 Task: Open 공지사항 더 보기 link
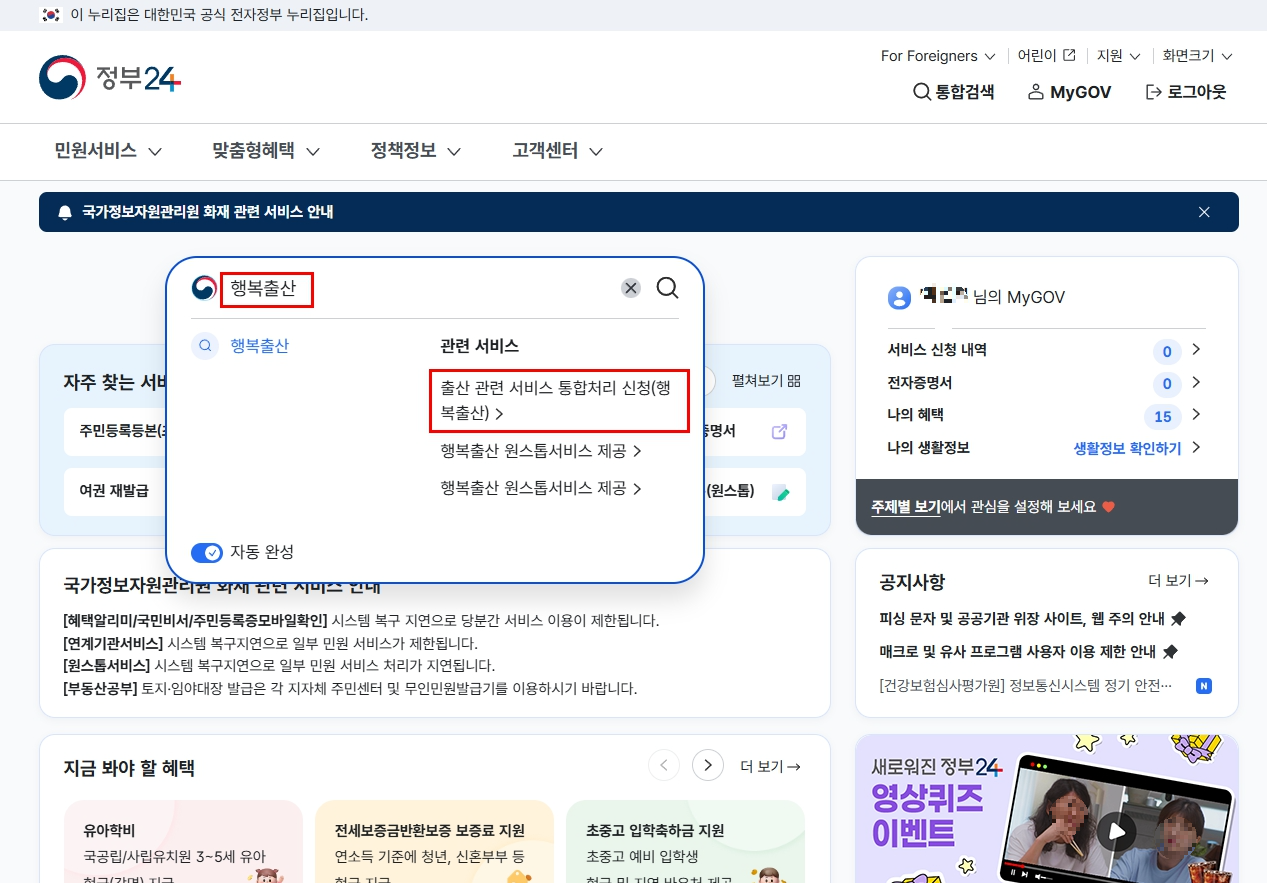point(1178,581)
